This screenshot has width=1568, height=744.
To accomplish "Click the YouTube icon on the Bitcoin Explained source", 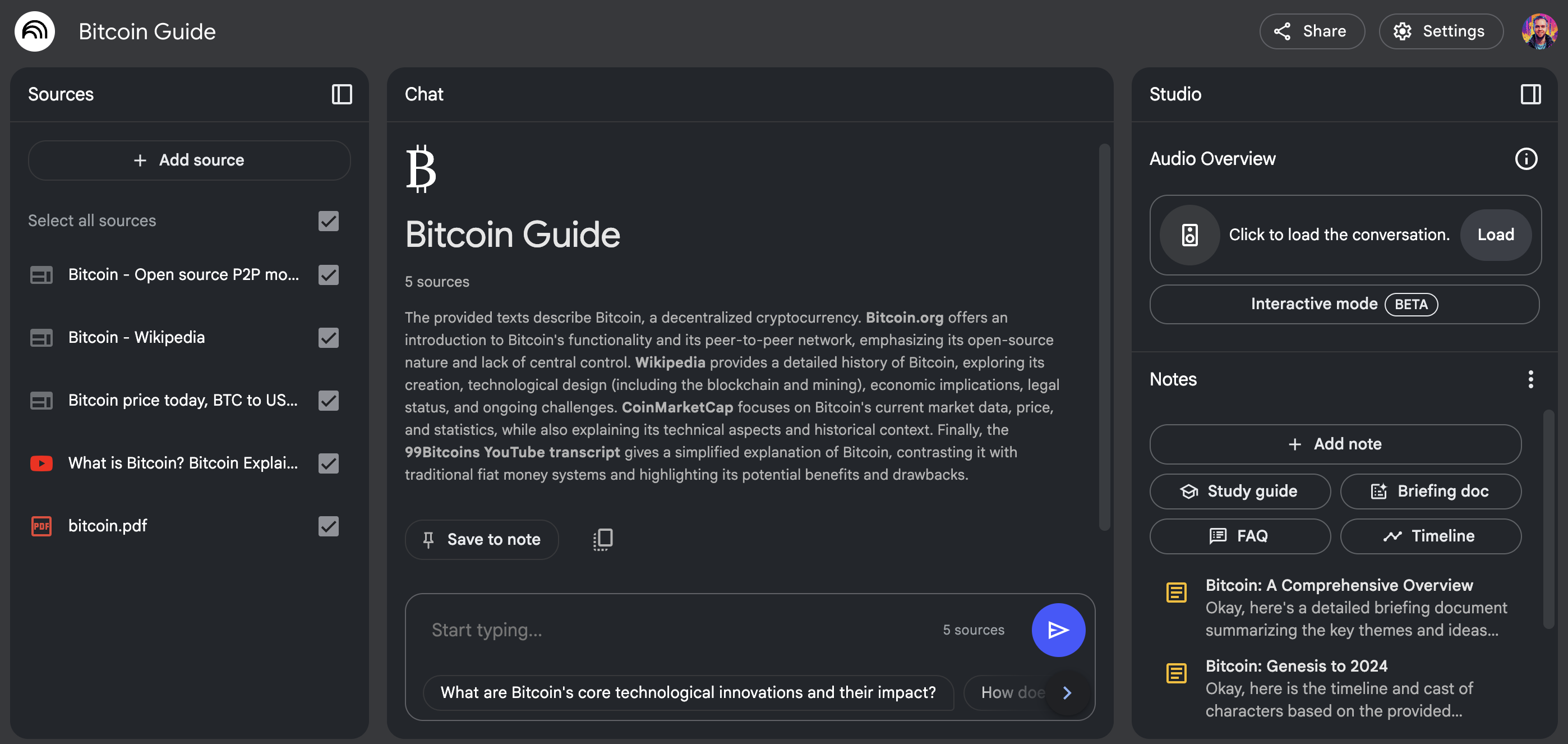I will click(x=41, y=463).
